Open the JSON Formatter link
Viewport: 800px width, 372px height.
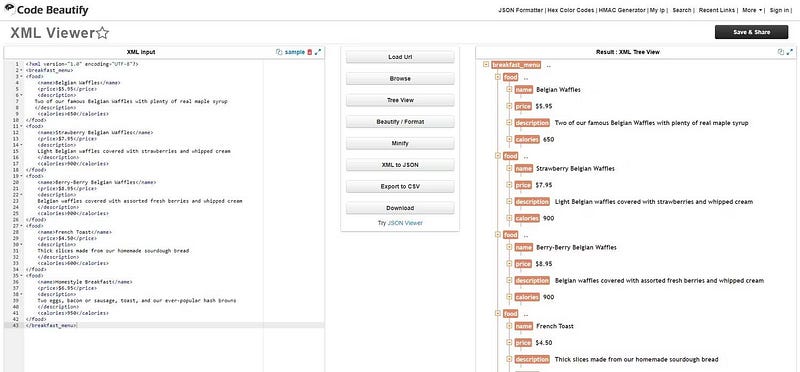click(x=520, y=10)
